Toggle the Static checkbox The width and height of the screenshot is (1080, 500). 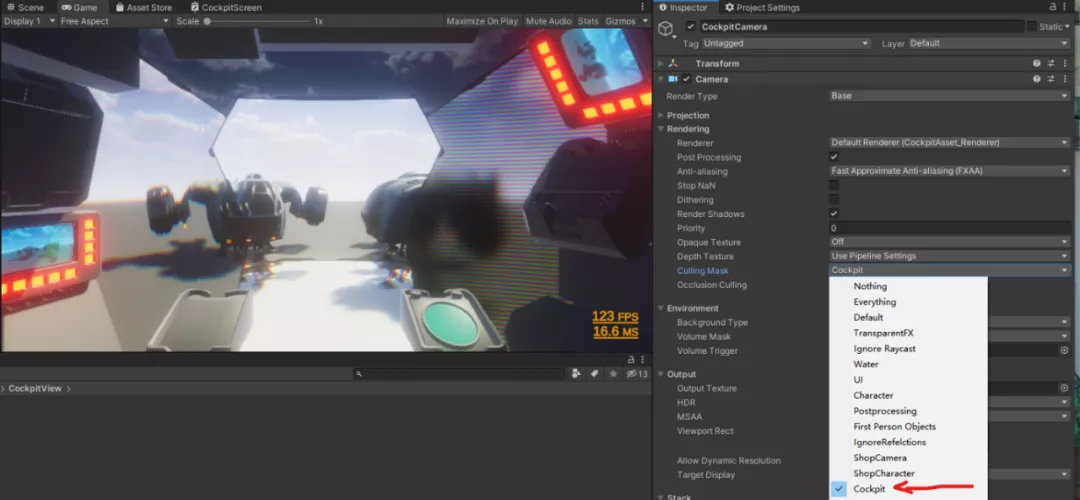tap(1031, 27)
